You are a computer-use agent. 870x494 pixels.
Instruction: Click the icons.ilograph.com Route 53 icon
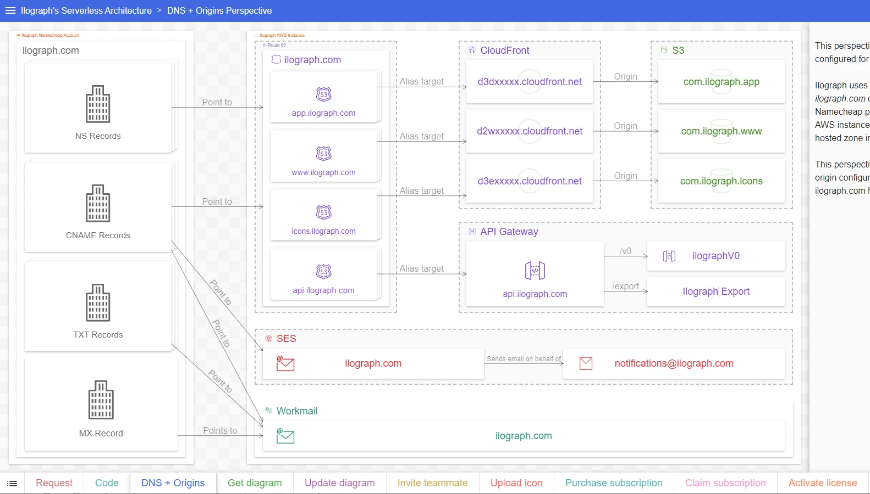point(323,212)
